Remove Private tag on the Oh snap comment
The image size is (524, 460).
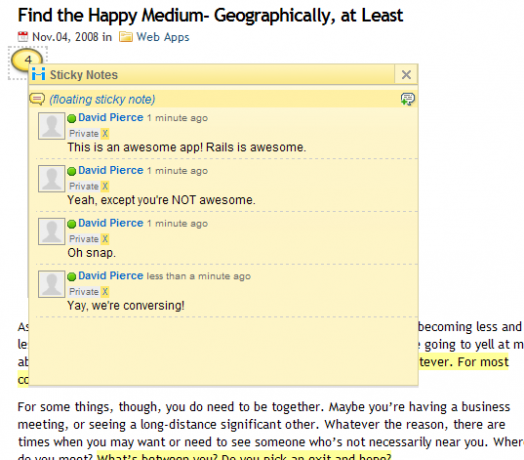point(105,239)
